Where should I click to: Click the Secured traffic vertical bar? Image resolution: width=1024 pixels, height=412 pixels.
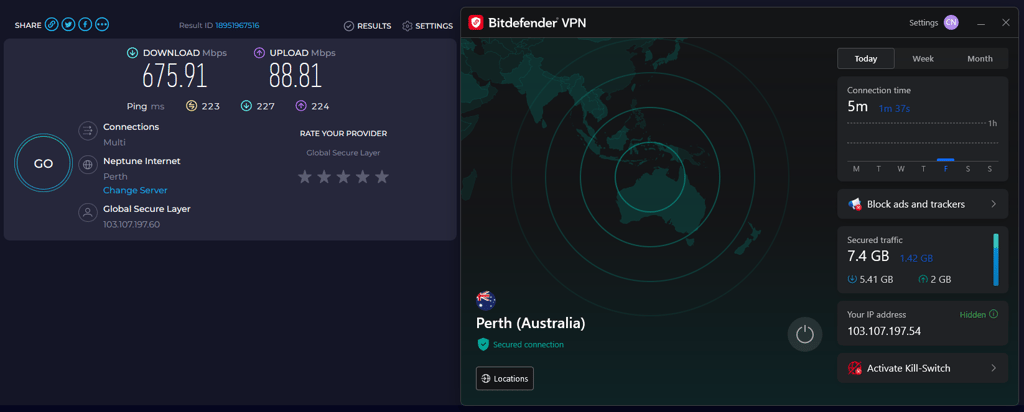(x=996, y=260)
